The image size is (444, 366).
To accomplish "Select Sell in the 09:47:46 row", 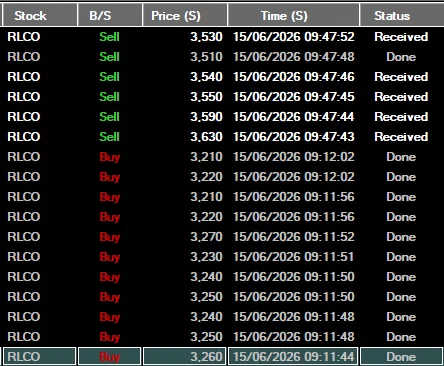I will pyautogui.click(x=109, y=77).
